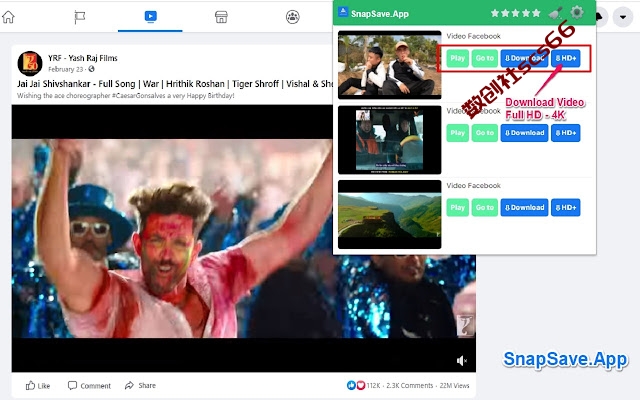640x400 pixels.
Task: Click HD+ for the first video
Action: pyautogui.click(x=565, y=58)
